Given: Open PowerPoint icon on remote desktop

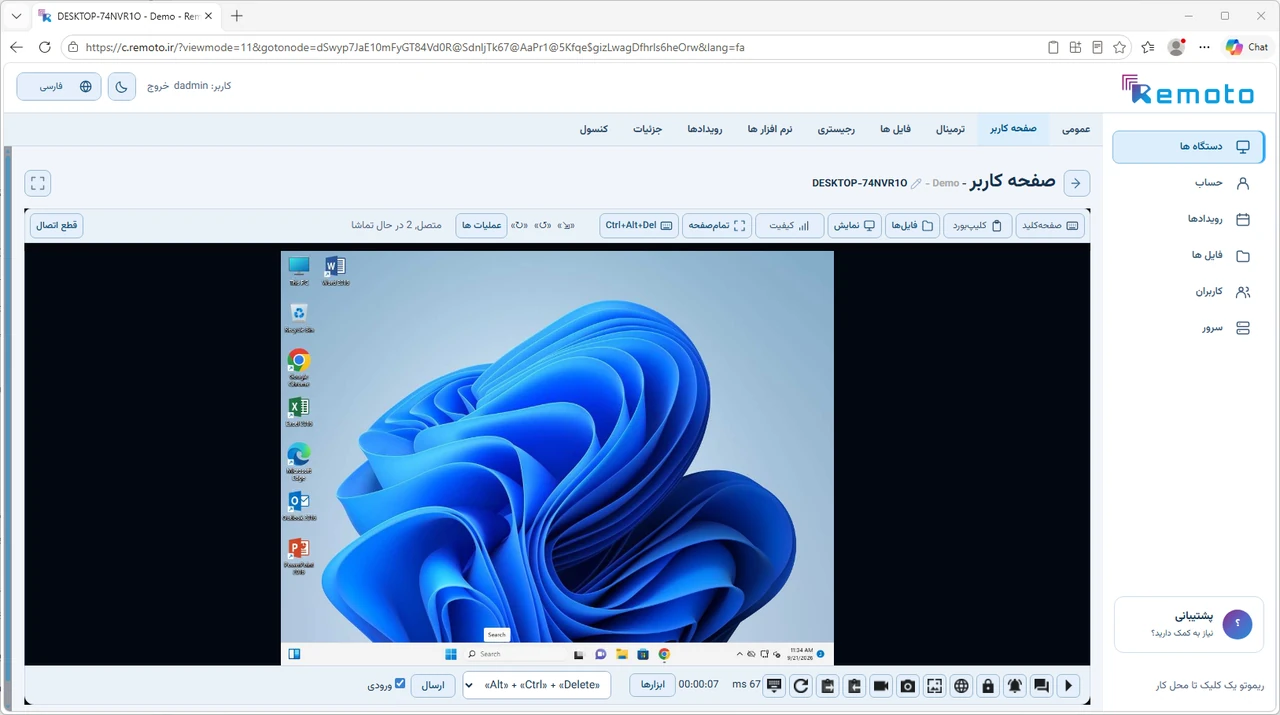Looking at the screenshot, I should (x=298, y=556).
